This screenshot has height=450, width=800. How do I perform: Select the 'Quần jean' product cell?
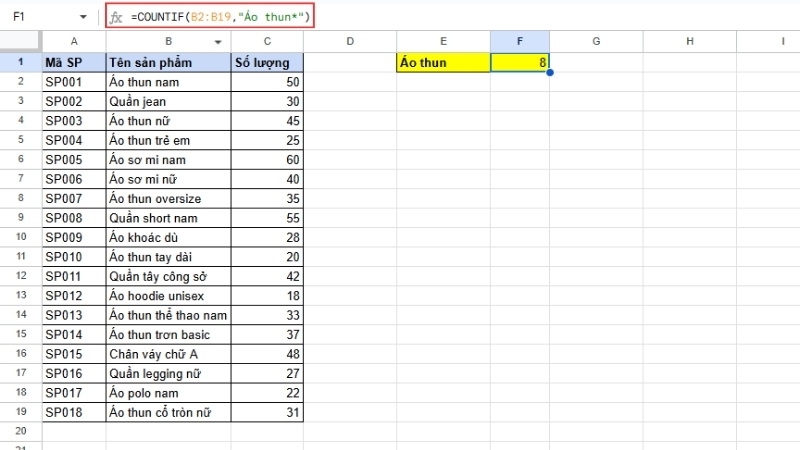tap(168, 101)
